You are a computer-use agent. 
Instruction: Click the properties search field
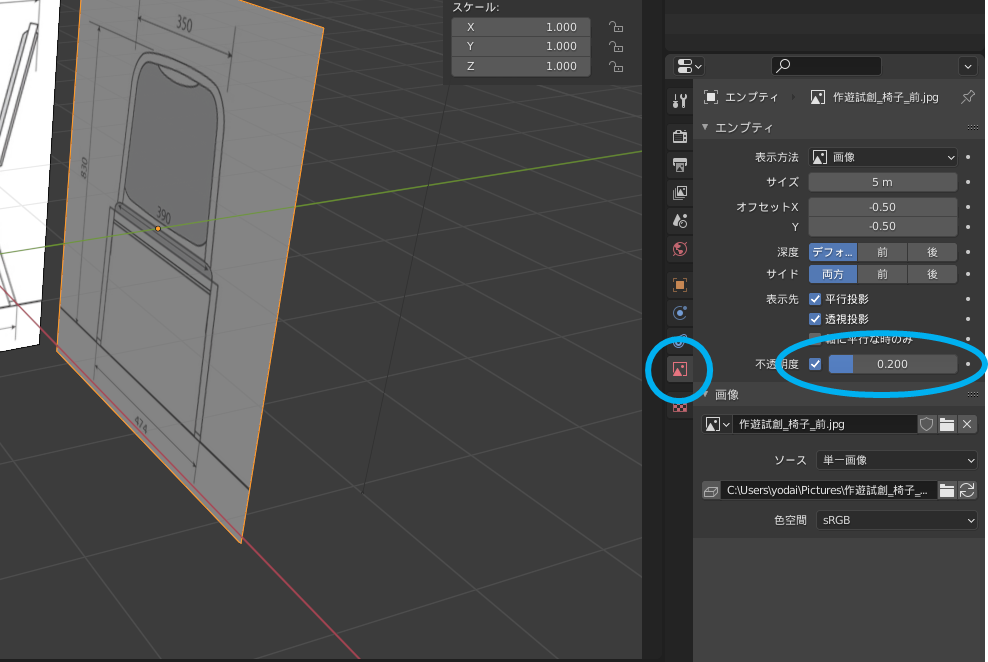pos(826,66)
